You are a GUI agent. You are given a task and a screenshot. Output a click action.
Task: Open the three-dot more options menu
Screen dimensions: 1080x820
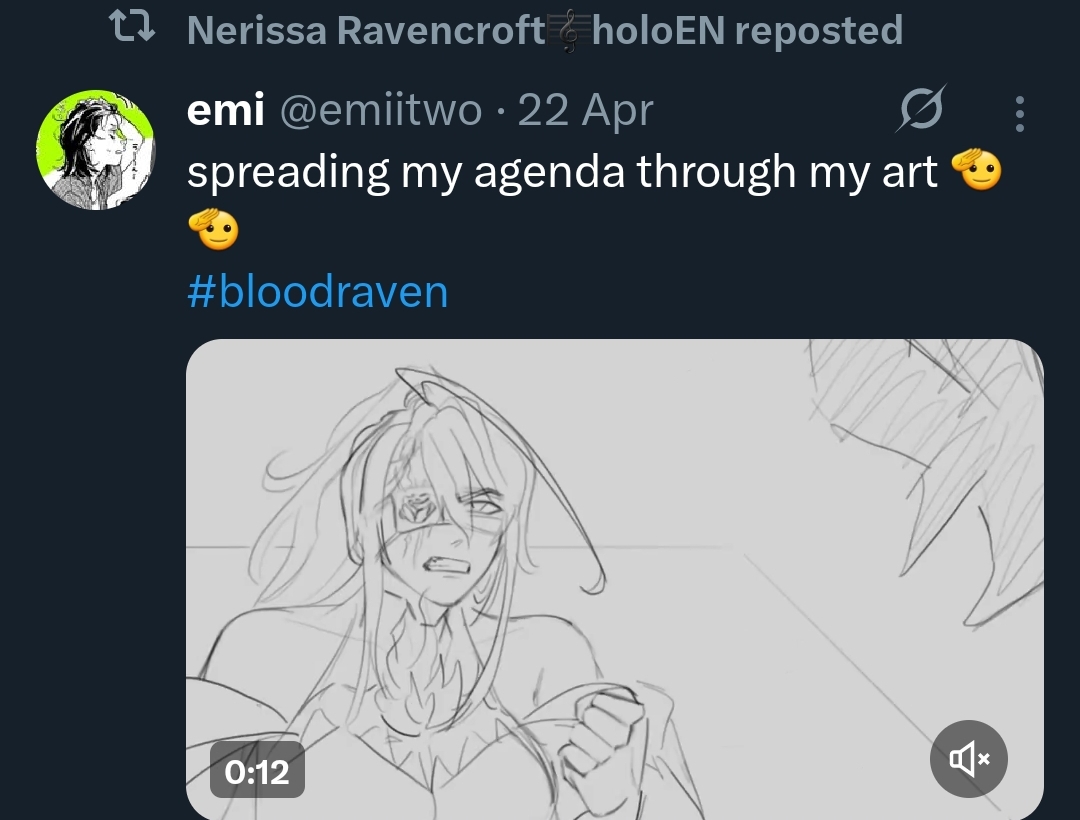(1020, 114)
